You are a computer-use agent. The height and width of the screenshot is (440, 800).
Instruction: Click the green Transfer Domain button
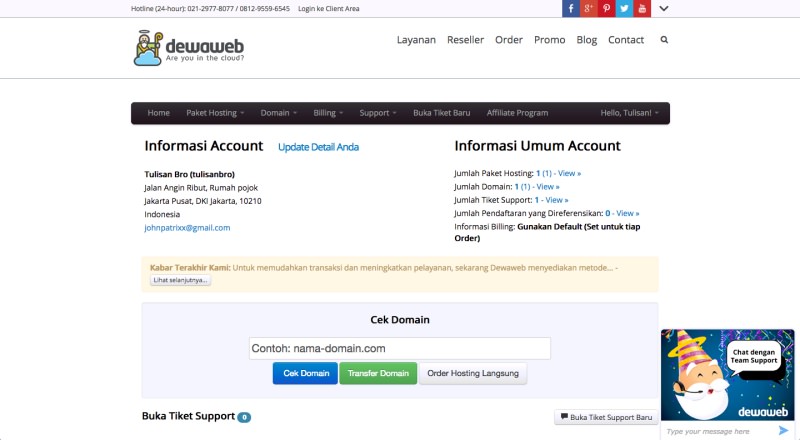(x=378, y=373)
